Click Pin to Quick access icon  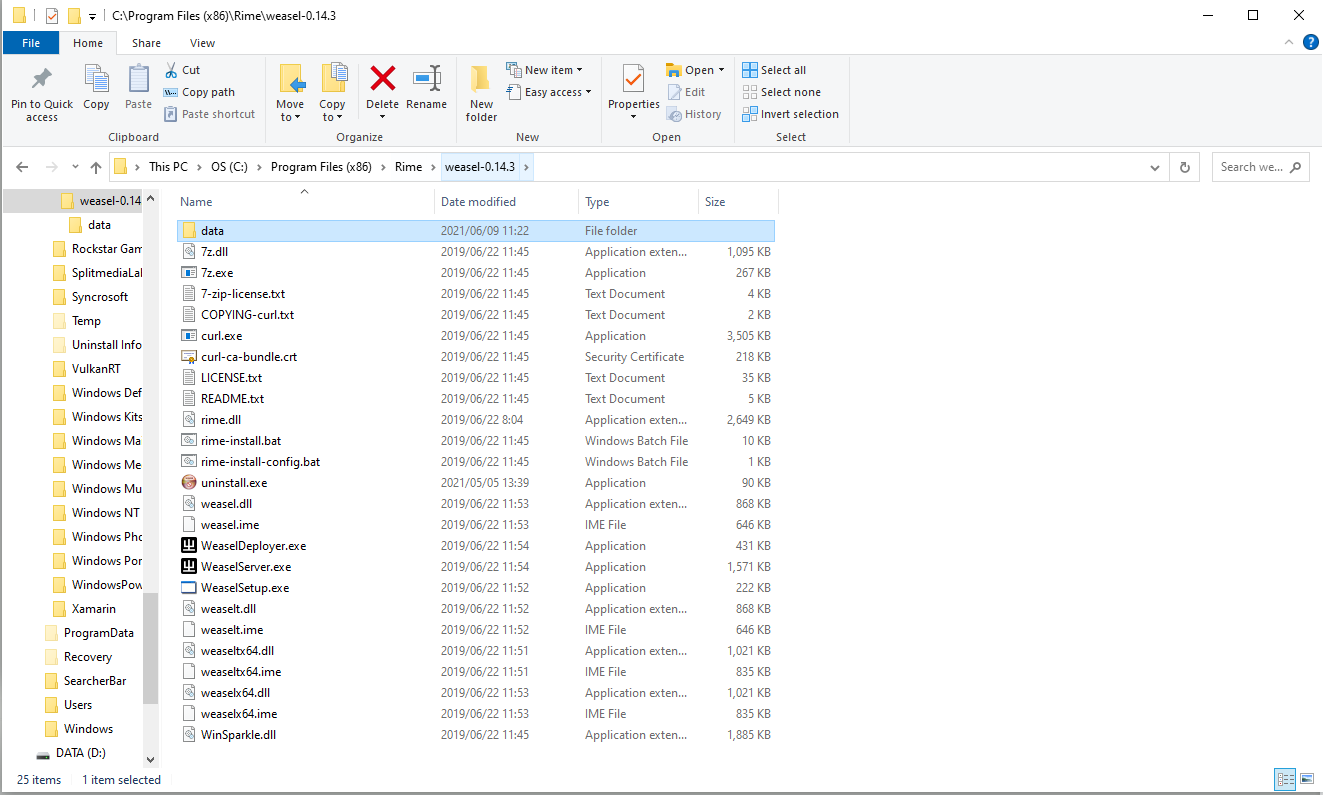tap(42, 78)
